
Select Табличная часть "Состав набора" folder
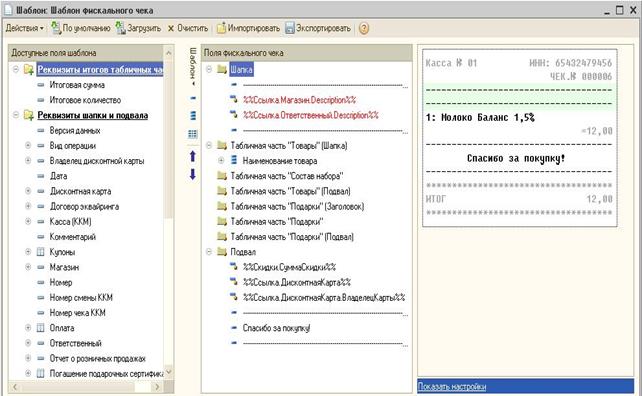click(x=287, y=176)
